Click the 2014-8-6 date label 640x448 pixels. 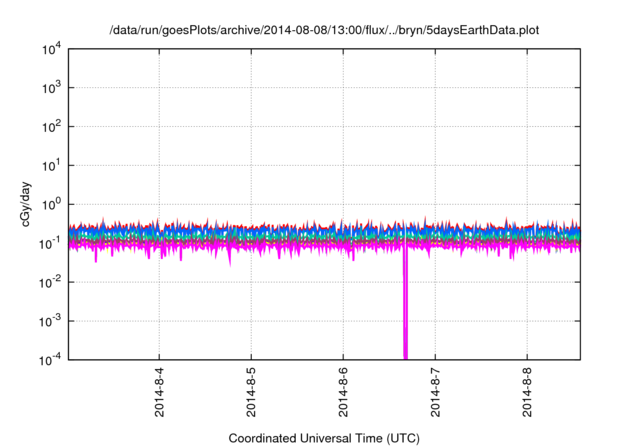pos(343,392)
